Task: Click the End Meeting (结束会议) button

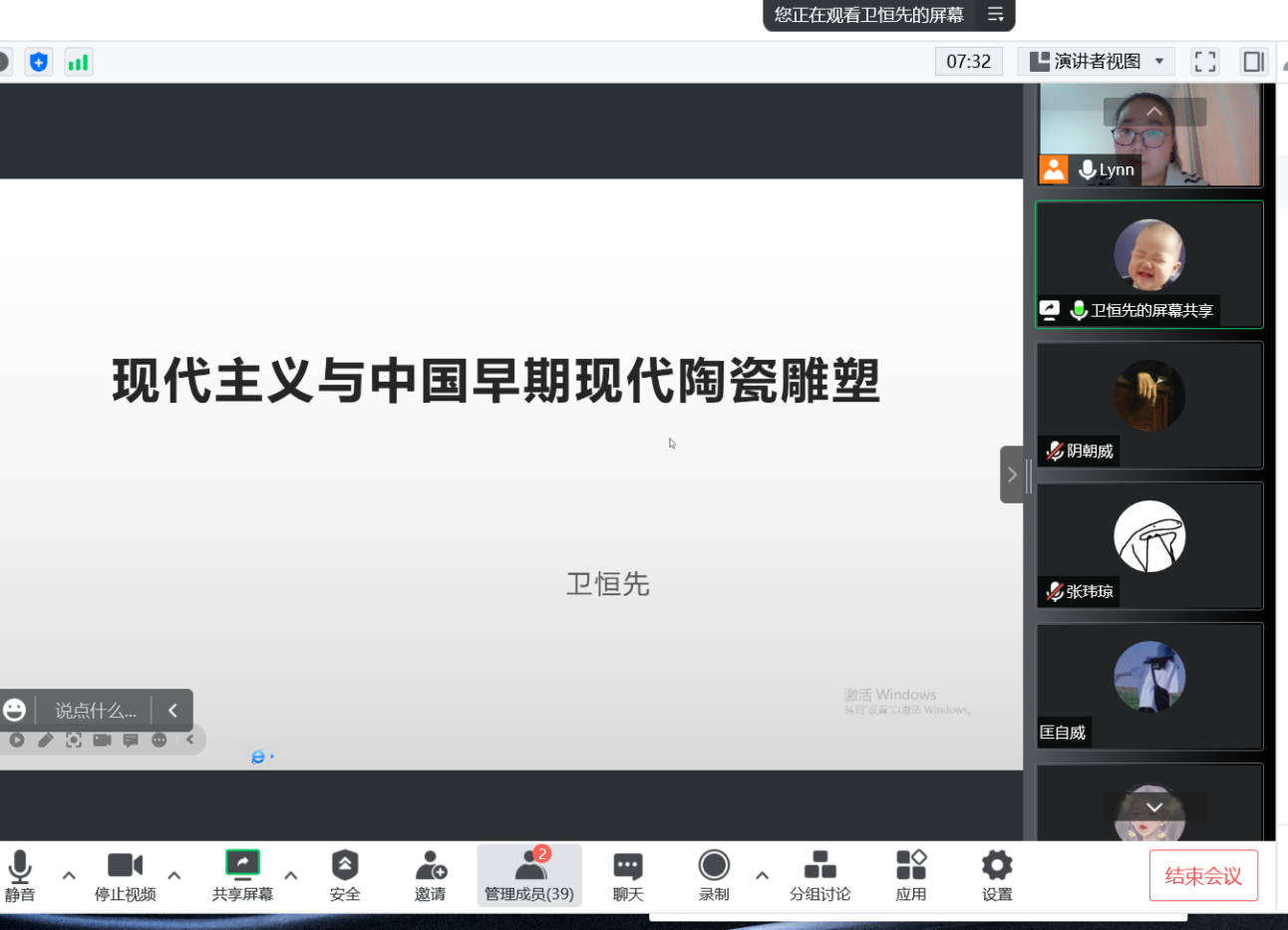Action: 1203,875
